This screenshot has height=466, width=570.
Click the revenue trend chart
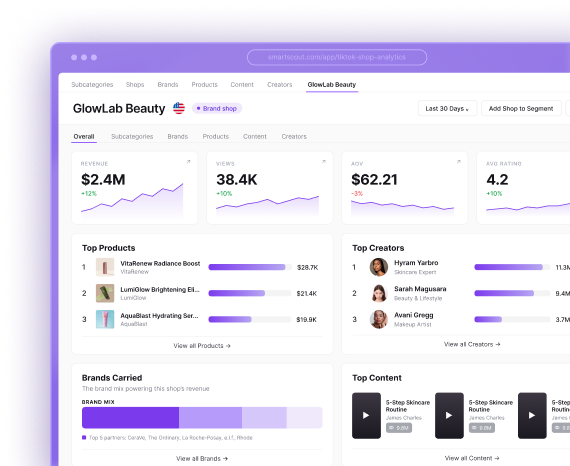click(x=132, y=201)
